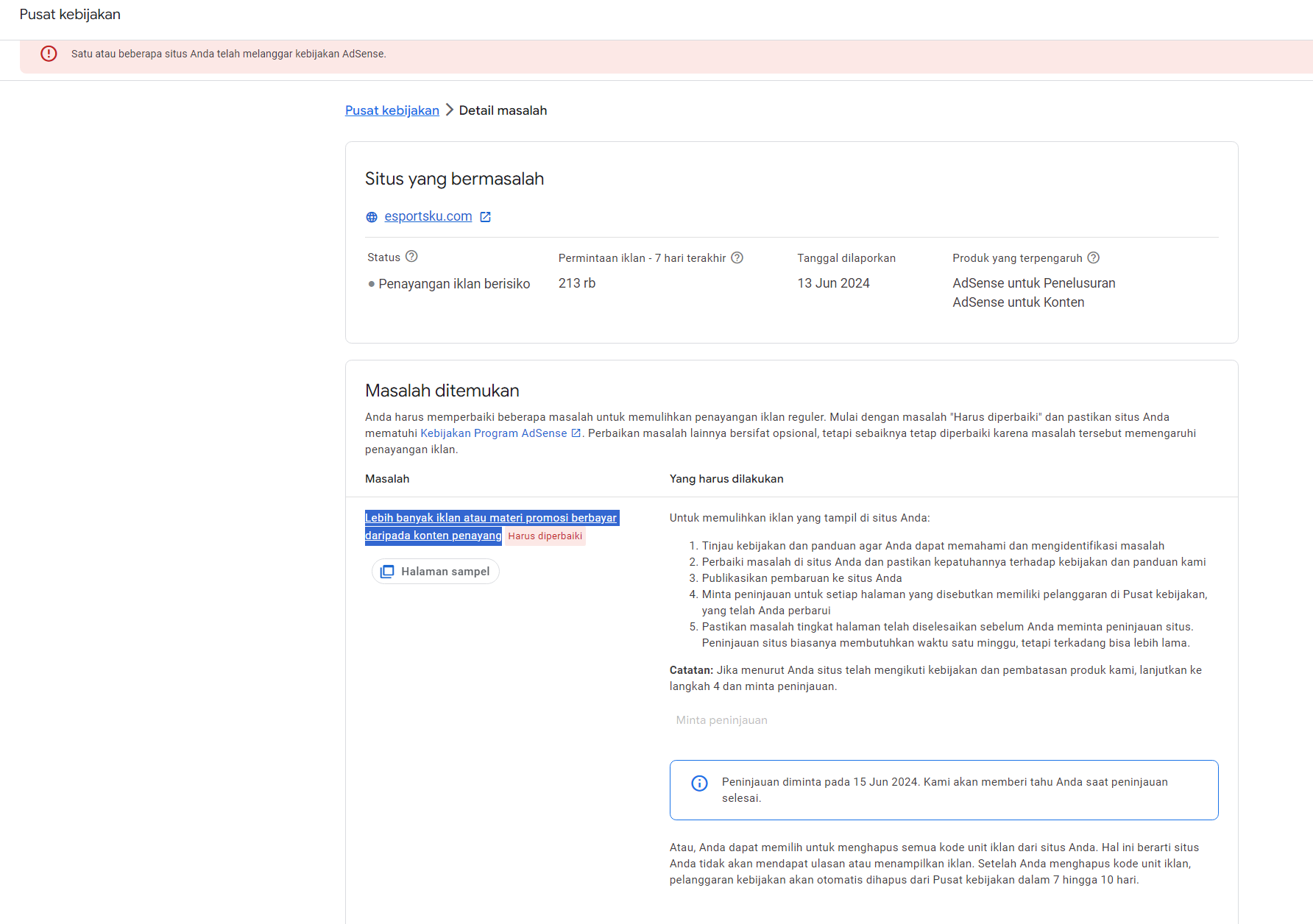1313x924 pixels.
Task: Open esportsku.com site link
Action: click(428, 216)
